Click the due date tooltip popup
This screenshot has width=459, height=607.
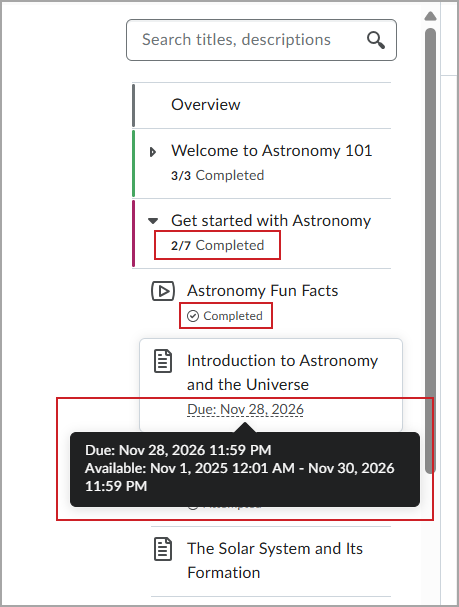click(245, 469)
